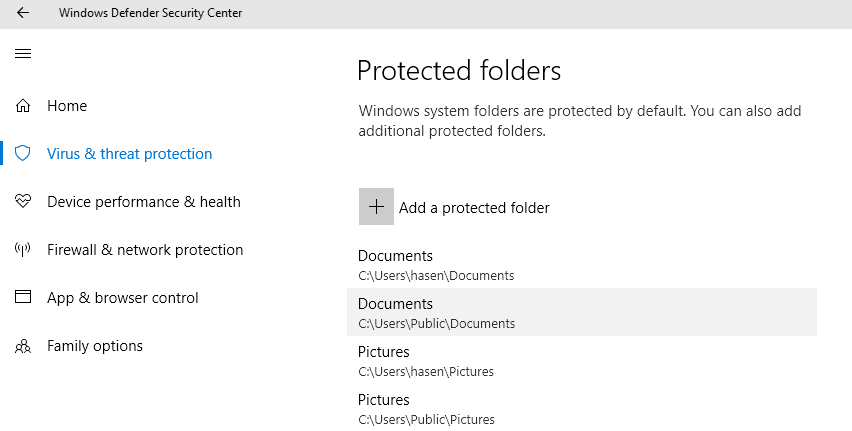Click the Firewall network antenna icon

23,250
